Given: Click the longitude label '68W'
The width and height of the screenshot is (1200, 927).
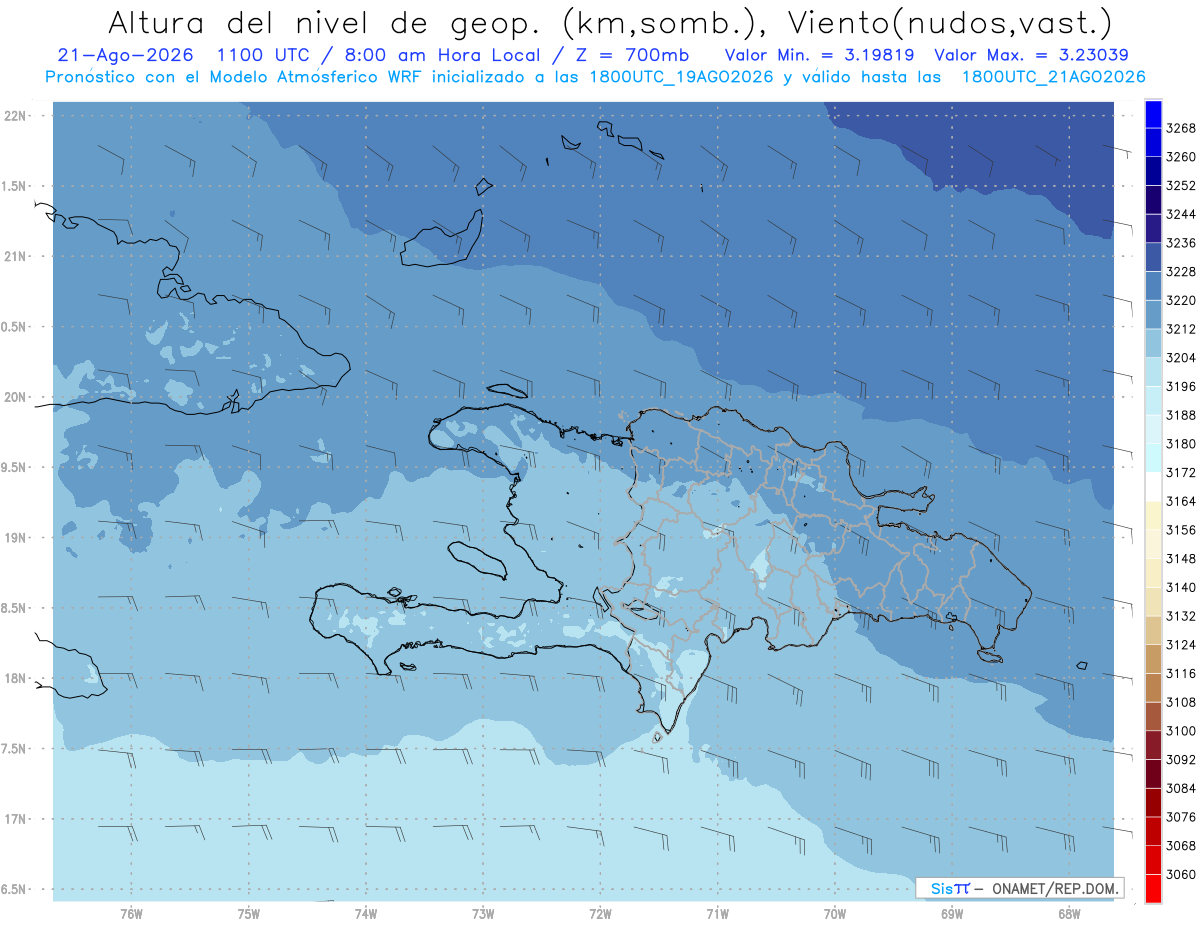Looking at the screenshot, I should [1069, 913].
